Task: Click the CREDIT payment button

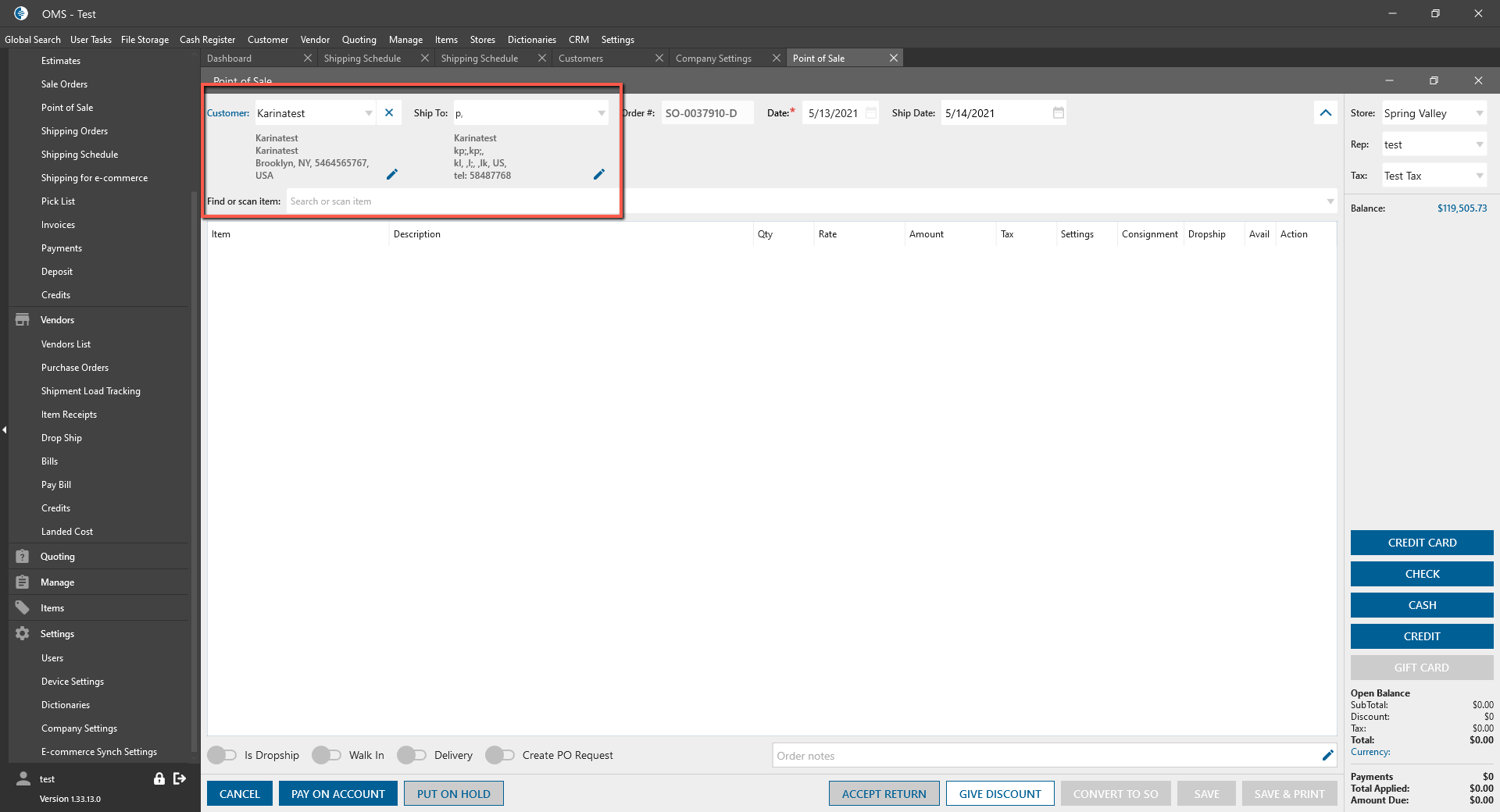Action: tap(1422, 636)
